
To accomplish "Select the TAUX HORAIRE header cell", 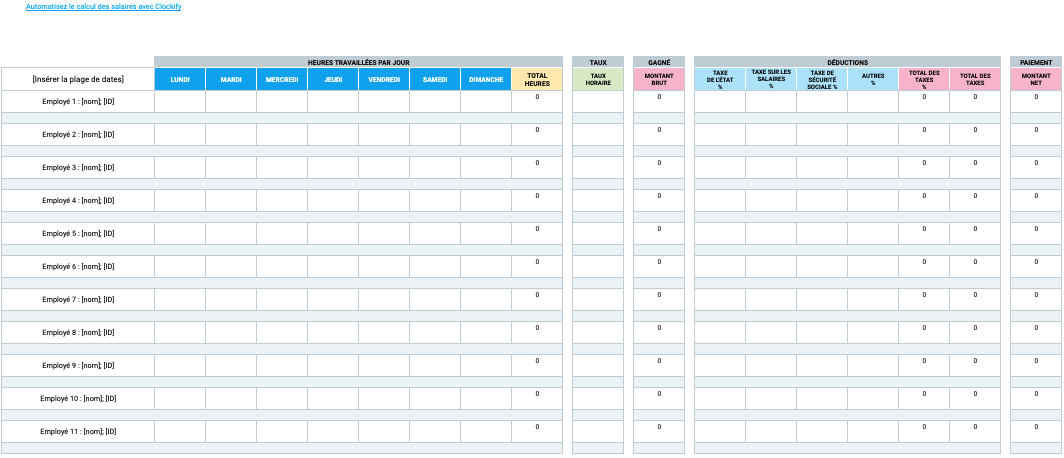I will click(598, 79).
